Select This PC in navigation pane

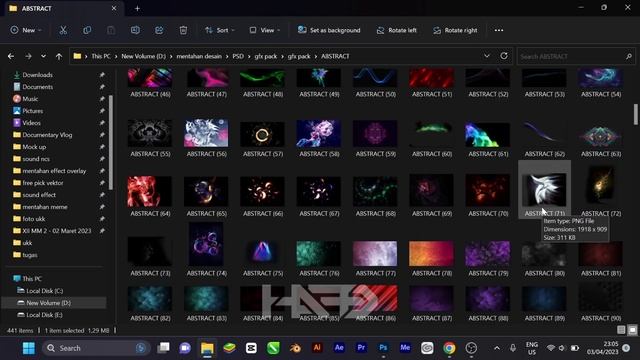tap(32, 279)
